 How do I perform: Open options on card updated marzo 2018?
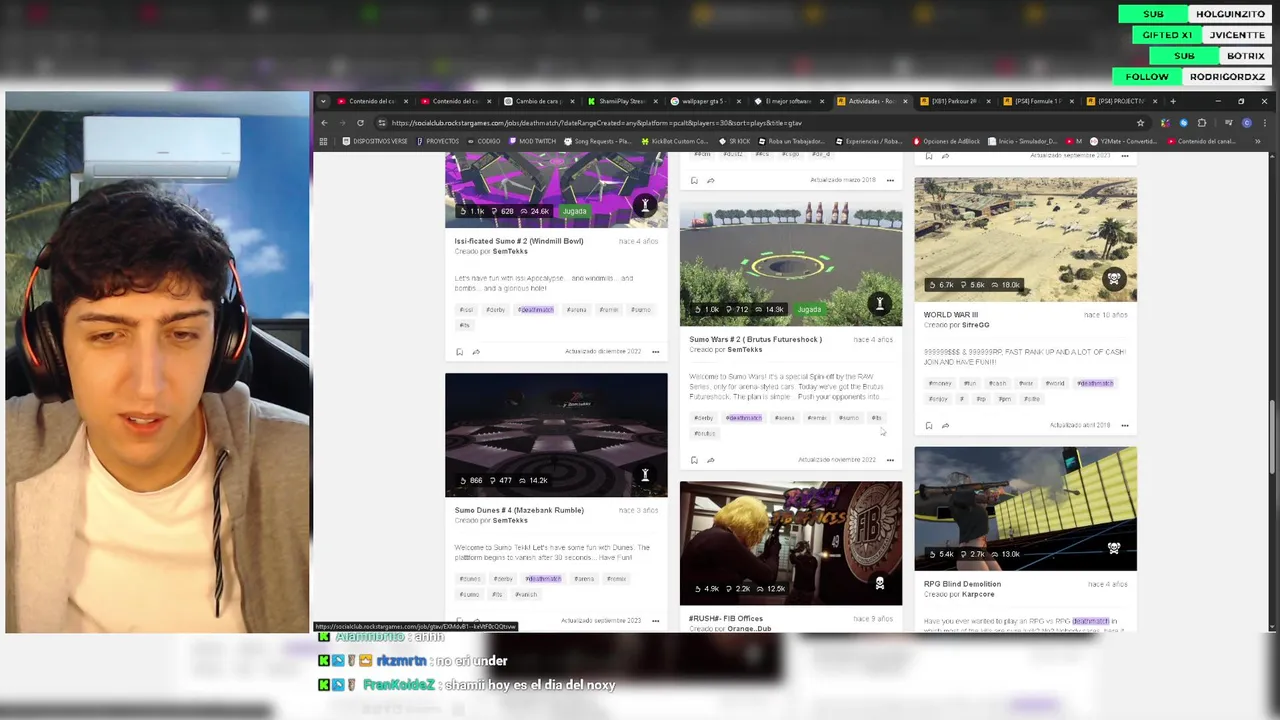pos(890,181)
